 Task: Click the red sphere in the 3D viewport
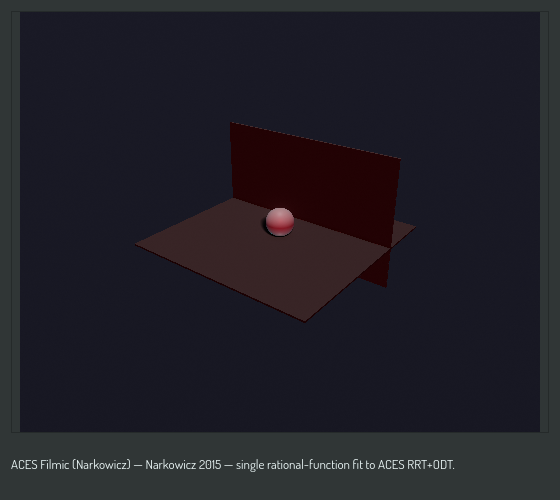coord(280,222)
